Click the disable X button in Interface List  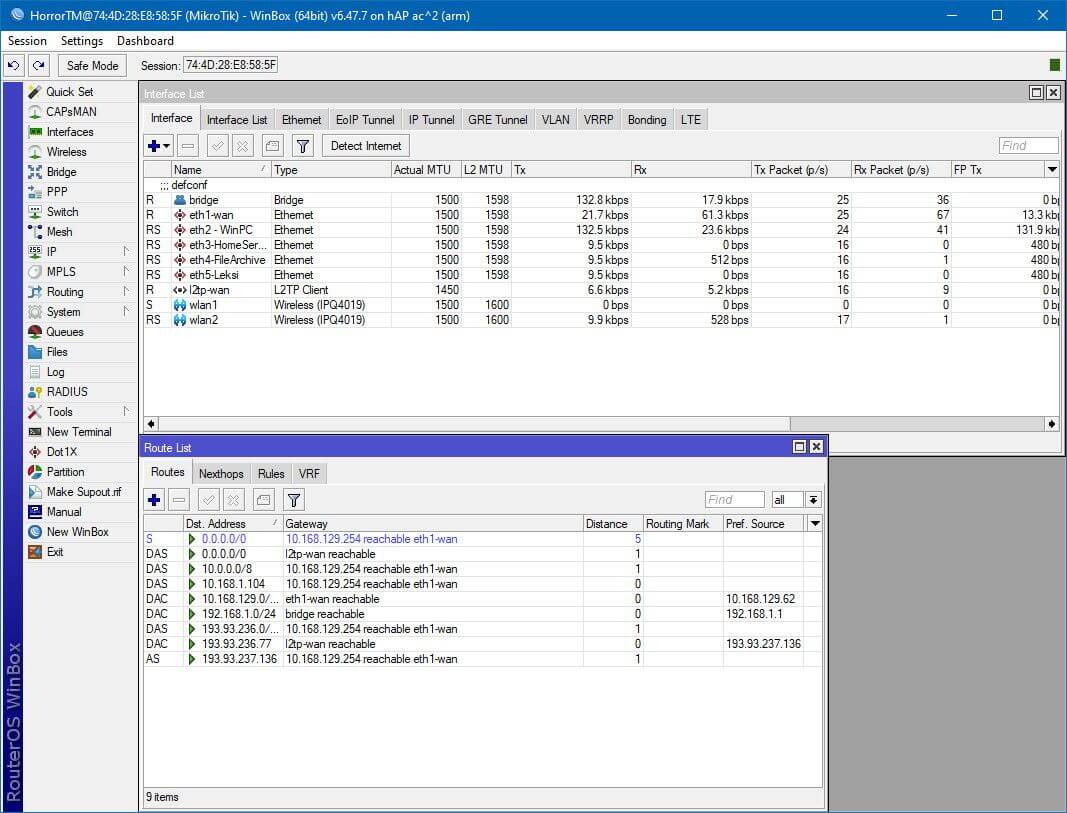pyautogui.click(x=243, y=146)
